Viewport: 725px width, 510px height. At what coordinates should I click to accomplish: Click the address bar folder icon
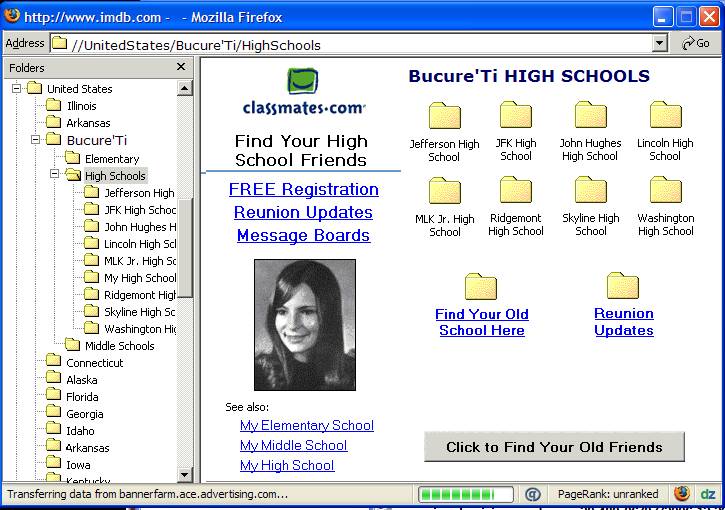pos(59,43)
